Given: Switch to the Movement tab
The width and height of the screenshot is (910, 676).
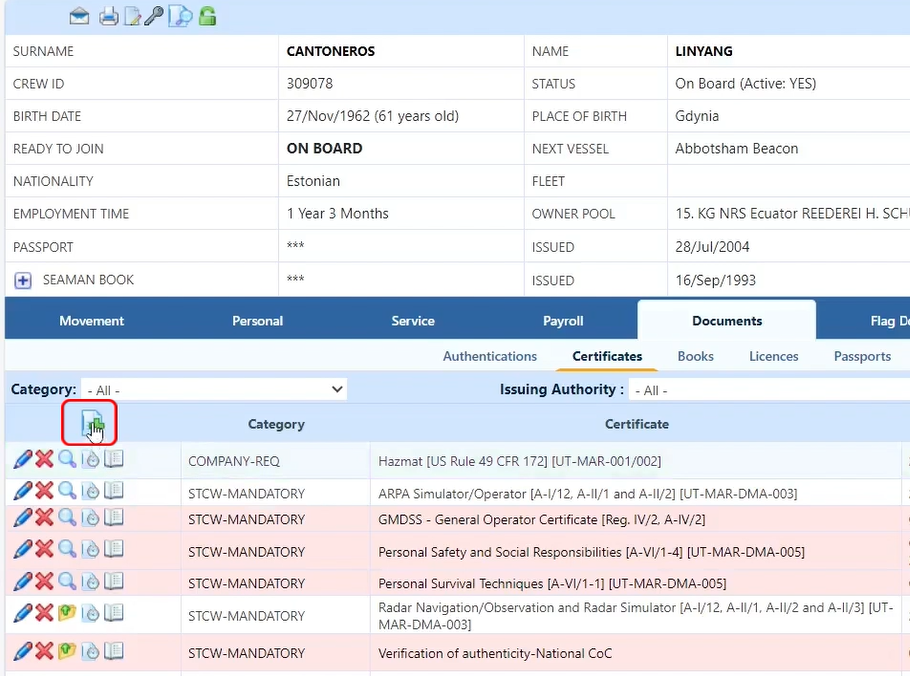Looking at the screenshot, I should (92, 321).
